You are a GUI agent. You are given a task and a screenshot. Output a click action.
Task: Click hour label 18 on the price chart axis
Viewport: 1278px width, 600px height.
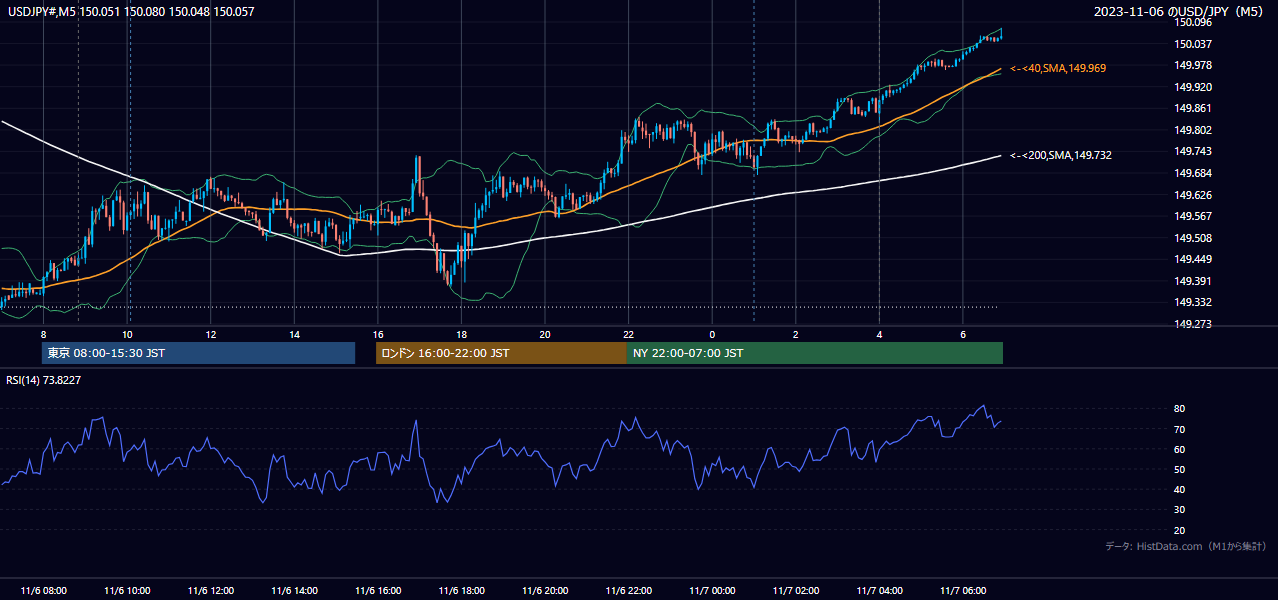point(461,334)
